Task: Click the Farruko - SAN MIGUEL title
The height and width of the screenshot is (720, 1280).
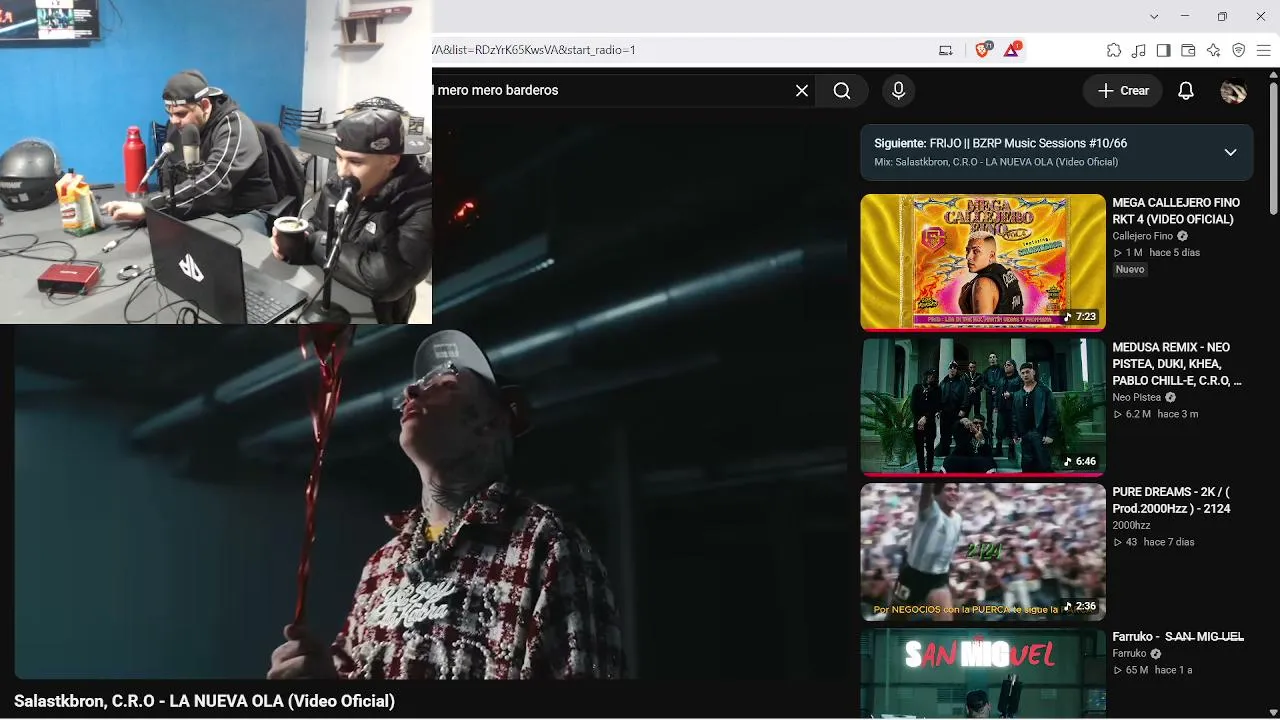Action: 1178,637
